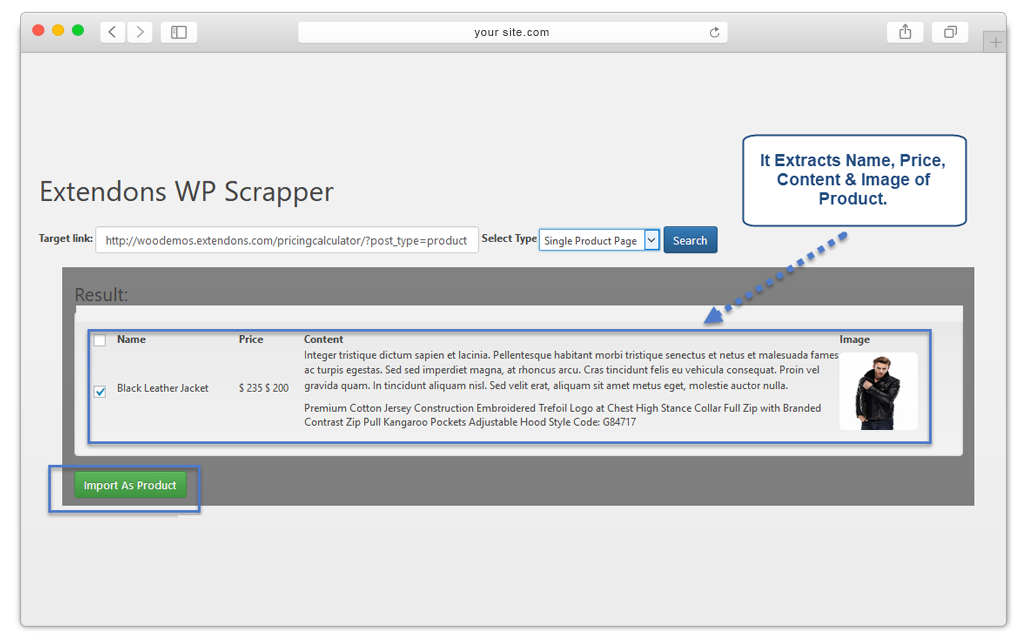1024x643 pixels.
Task: Open the leather jacket product thumbnail
Action: [878, 391]
